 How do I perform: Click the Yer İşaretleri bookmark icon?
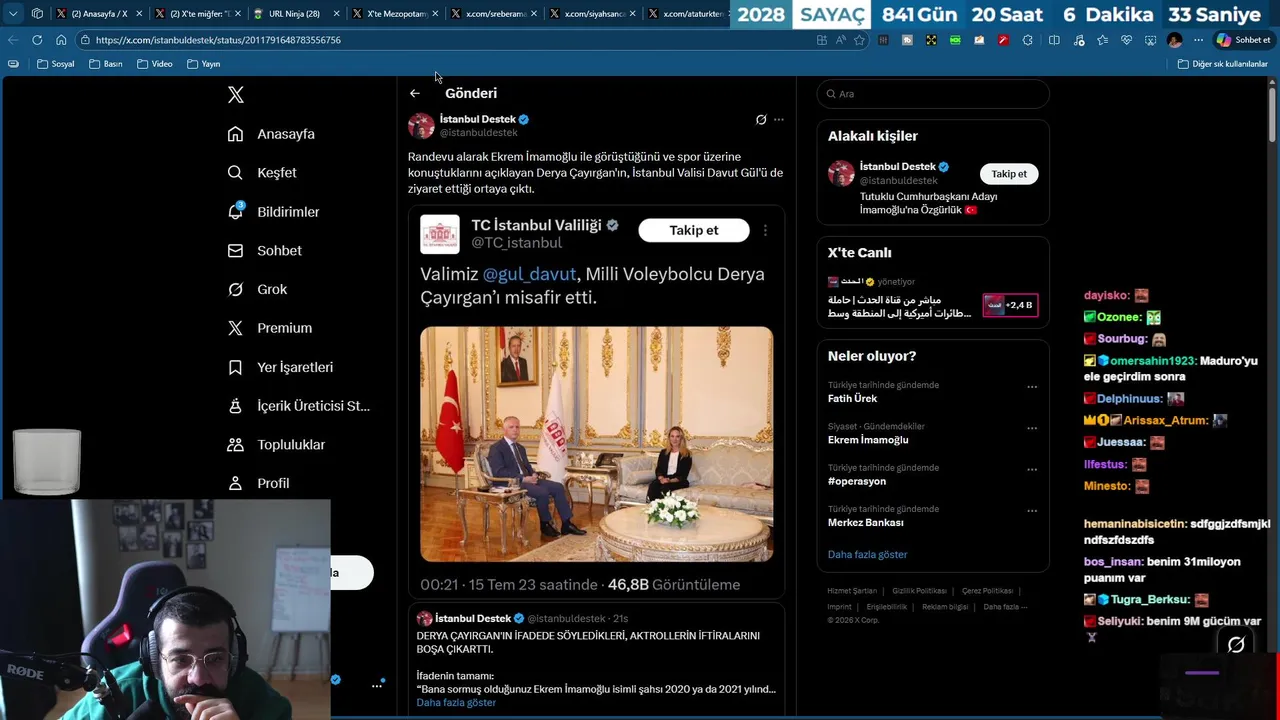coord(235,367)
